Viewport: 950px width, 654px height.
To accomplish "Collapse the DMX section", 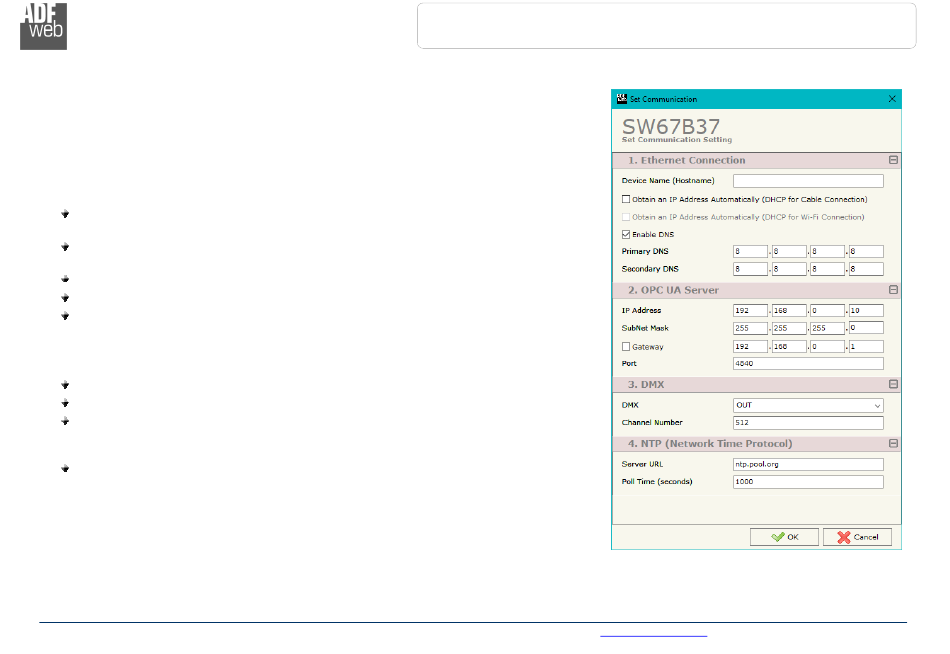I will [893, 384].
